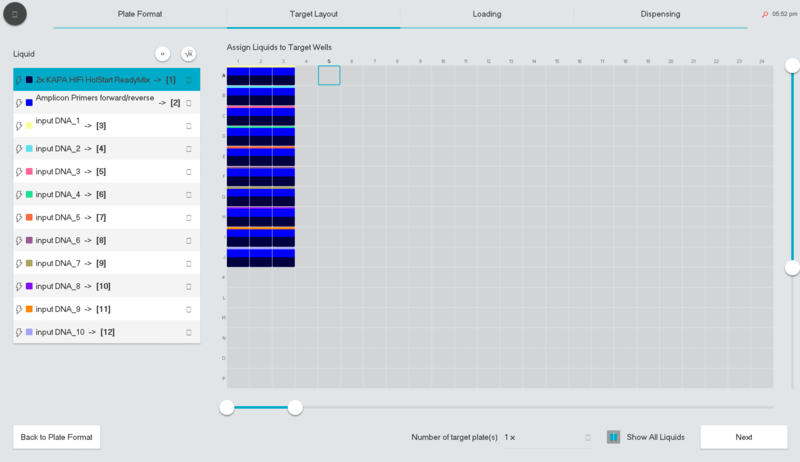The height and width of the screenshot is (462, 800).
Task: Click the Next button
Action: click(x=744, y=437)
